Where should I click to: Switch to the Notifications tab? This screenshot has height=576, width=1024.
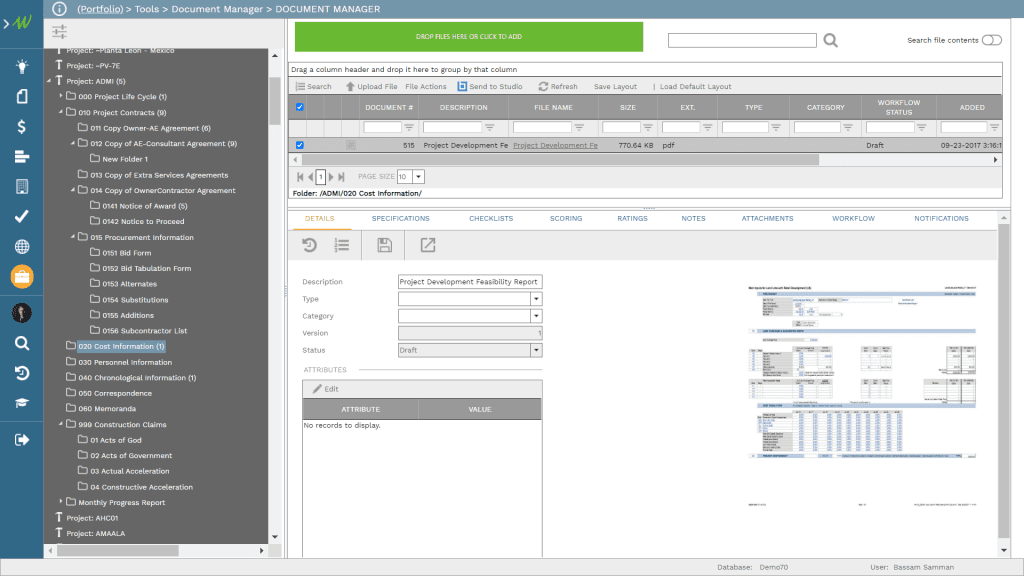click(941, 219)
